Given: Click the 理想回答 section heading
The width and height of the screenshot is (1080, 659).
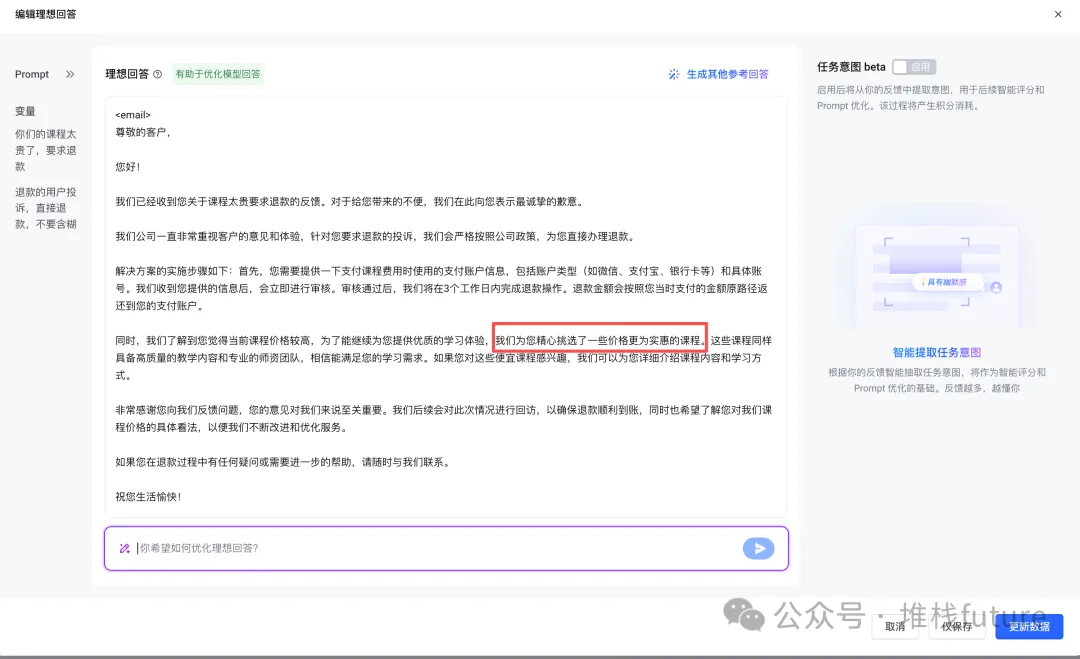Looking at the screenshot, I should 127,74.
